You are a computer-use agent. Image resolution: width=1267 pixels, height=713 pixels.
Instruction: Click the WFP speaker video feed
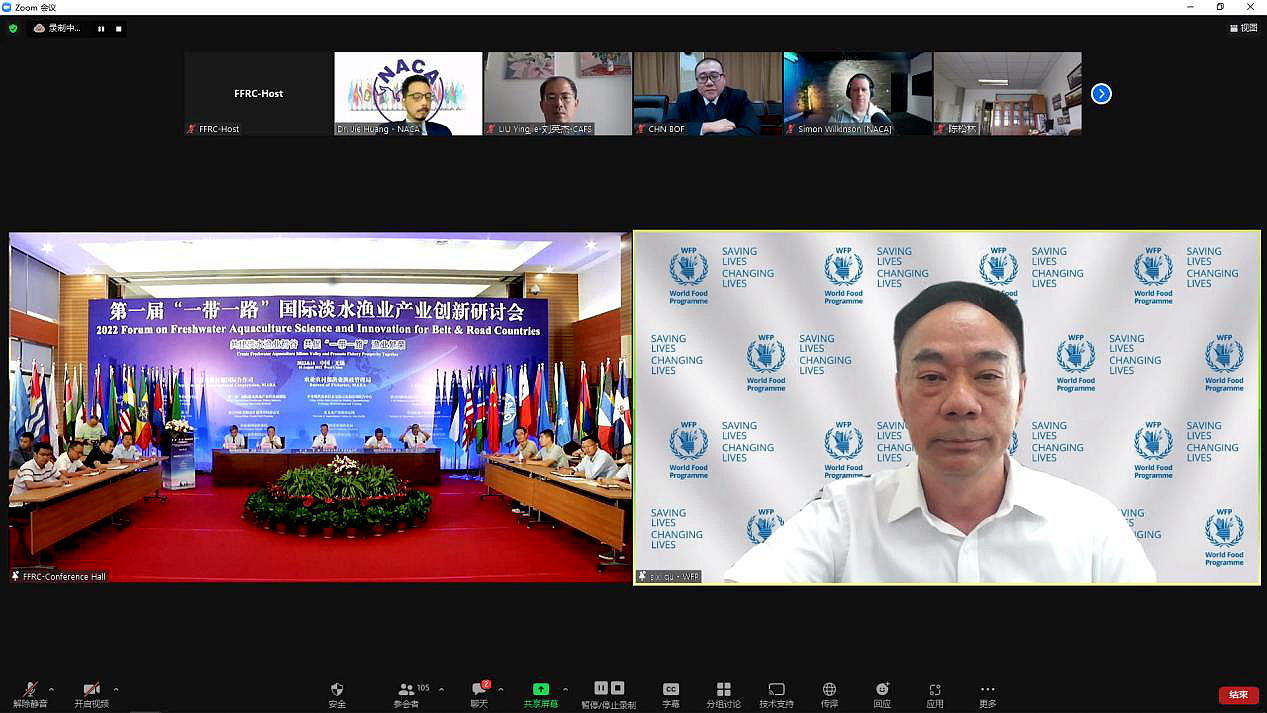click(x=947, y=408)
